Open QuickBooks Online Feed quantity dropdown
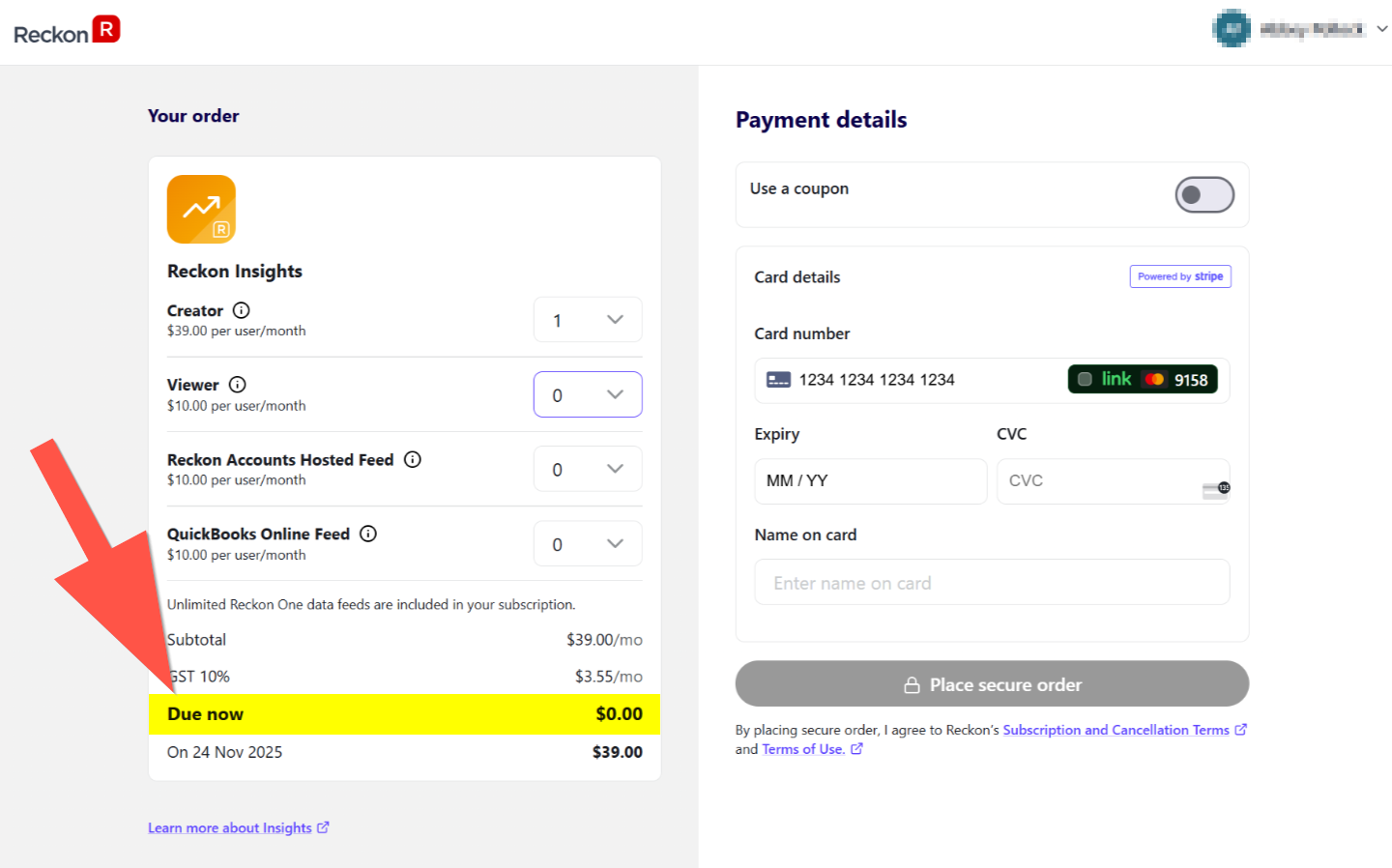The height and width of the screenshot is (868, 1392). pyautogui.click(x=588, y=543)
